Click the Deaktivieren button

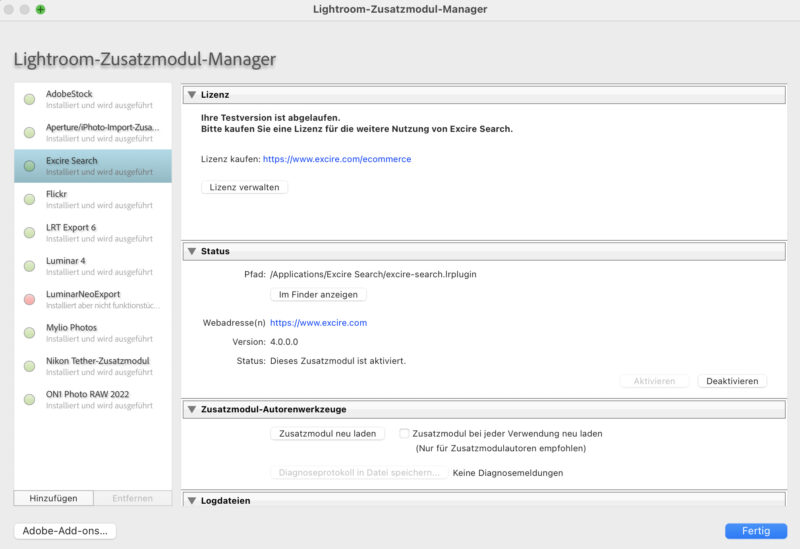coord(732,381)
